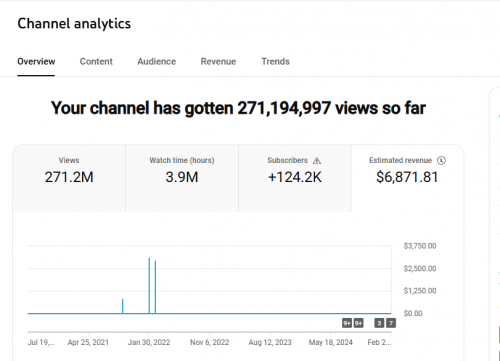Click the subscribers warning triangle icon
The width and height of the screenshot is (500, 361).
pyautogui.click(x=317, y=161)
